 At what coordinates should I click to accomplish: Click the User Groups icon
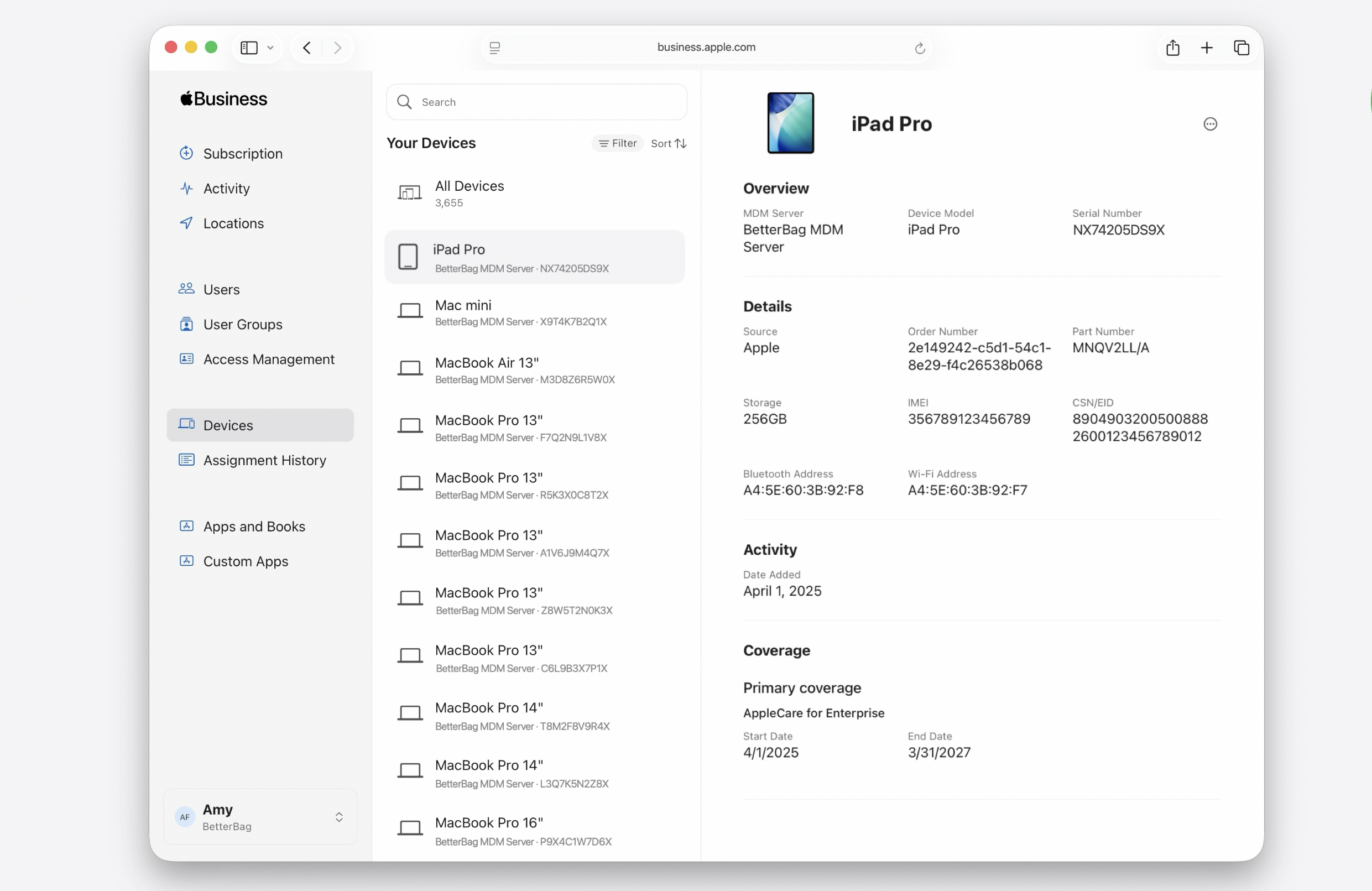[186, 324]
